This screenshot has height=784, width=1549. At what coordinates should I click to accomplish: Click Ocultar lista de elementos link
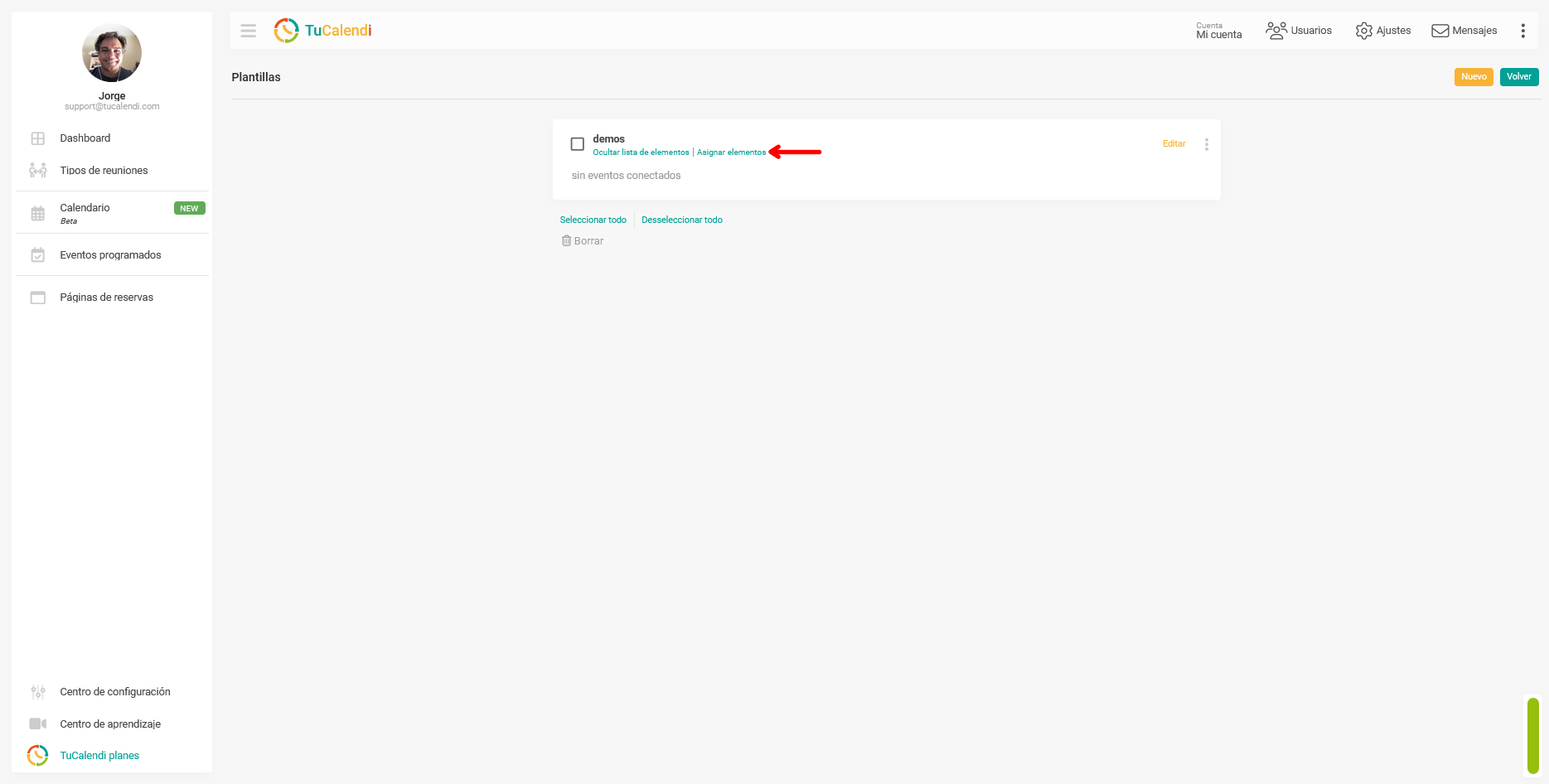pyautogui.click(x=641, y=152)
